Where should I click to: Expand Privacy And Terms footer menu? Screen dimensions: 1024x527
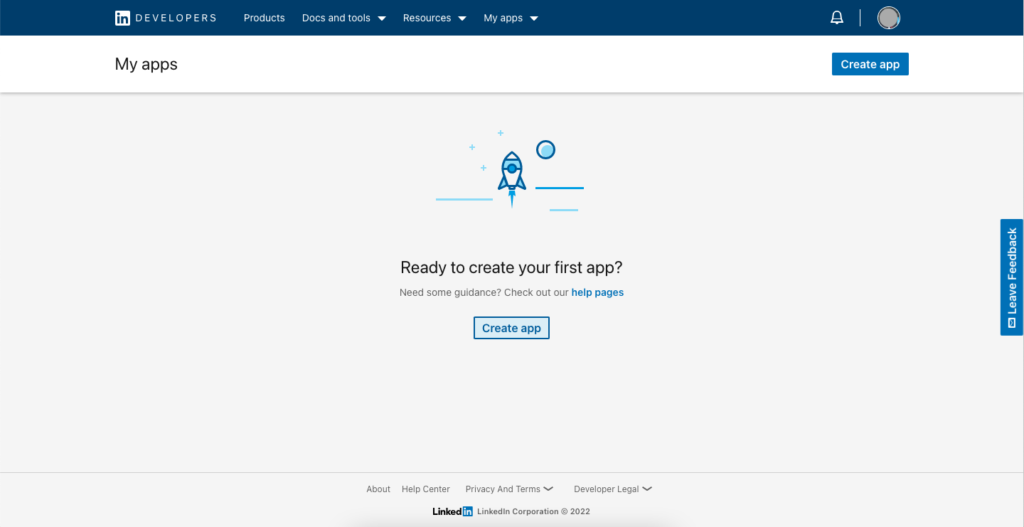tap(509, 489)
